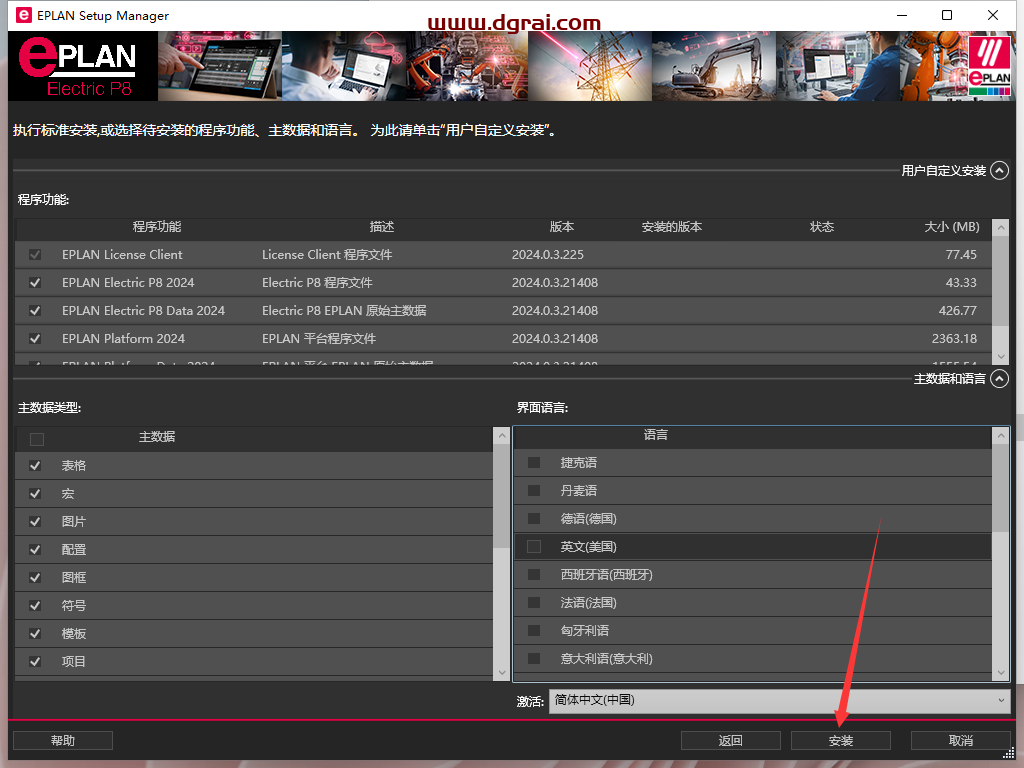1024x768 pixels.
Task: Check the 捷克语 language checkbox
Action: [534, 462]
